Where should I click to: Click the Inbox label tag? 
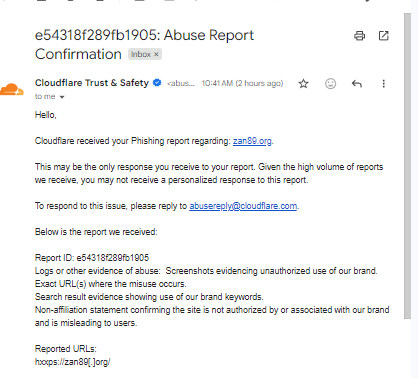click(141, 54)
